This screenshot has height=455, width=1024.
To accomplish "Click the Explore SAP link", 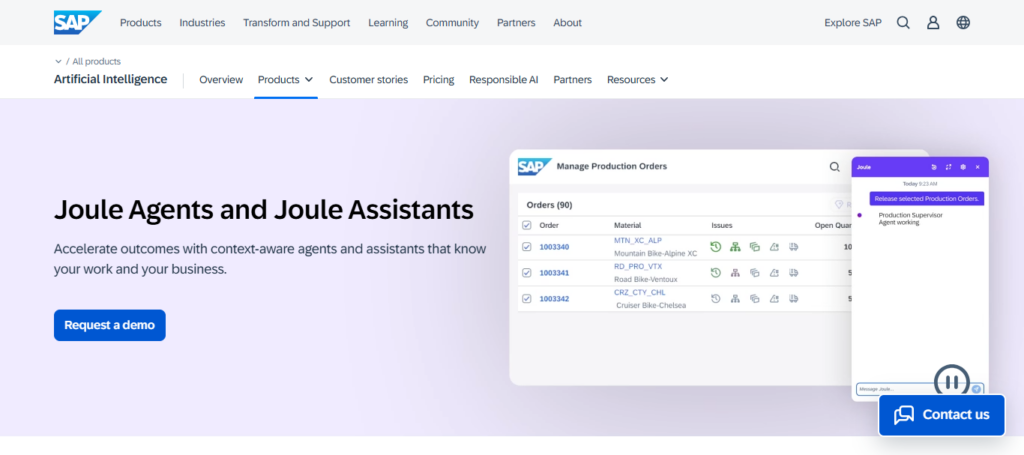I will pos(853,23).
